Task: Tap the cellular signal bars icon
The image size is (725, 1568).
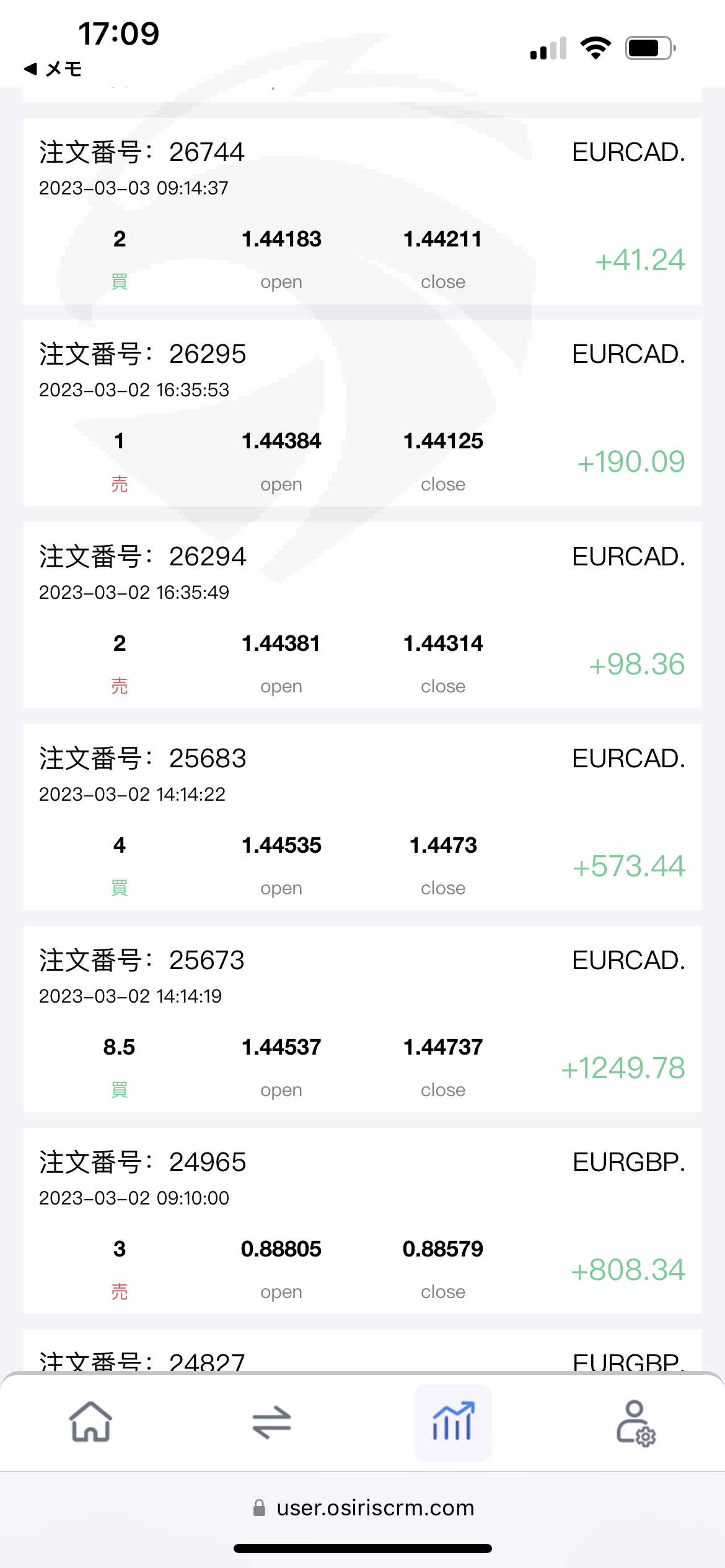Action: [x=548, y=49]
